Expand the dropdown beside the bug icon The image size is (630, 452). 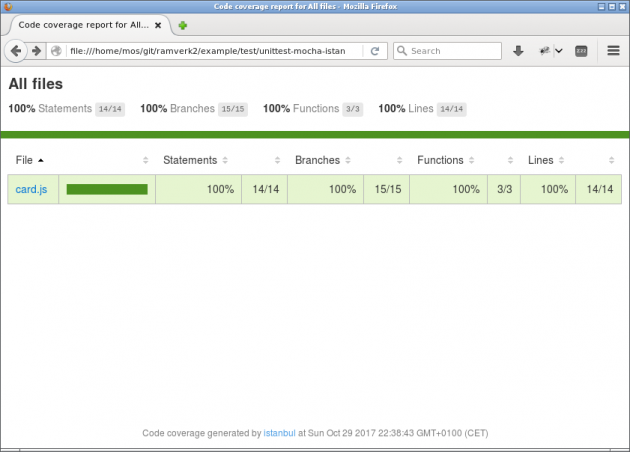click(559, 51)
